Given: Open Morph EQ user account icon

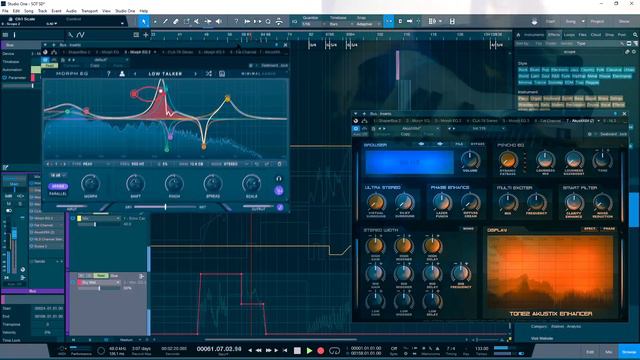Looking at the screenshot, I should pyautogui.click(x=122, y=74).
